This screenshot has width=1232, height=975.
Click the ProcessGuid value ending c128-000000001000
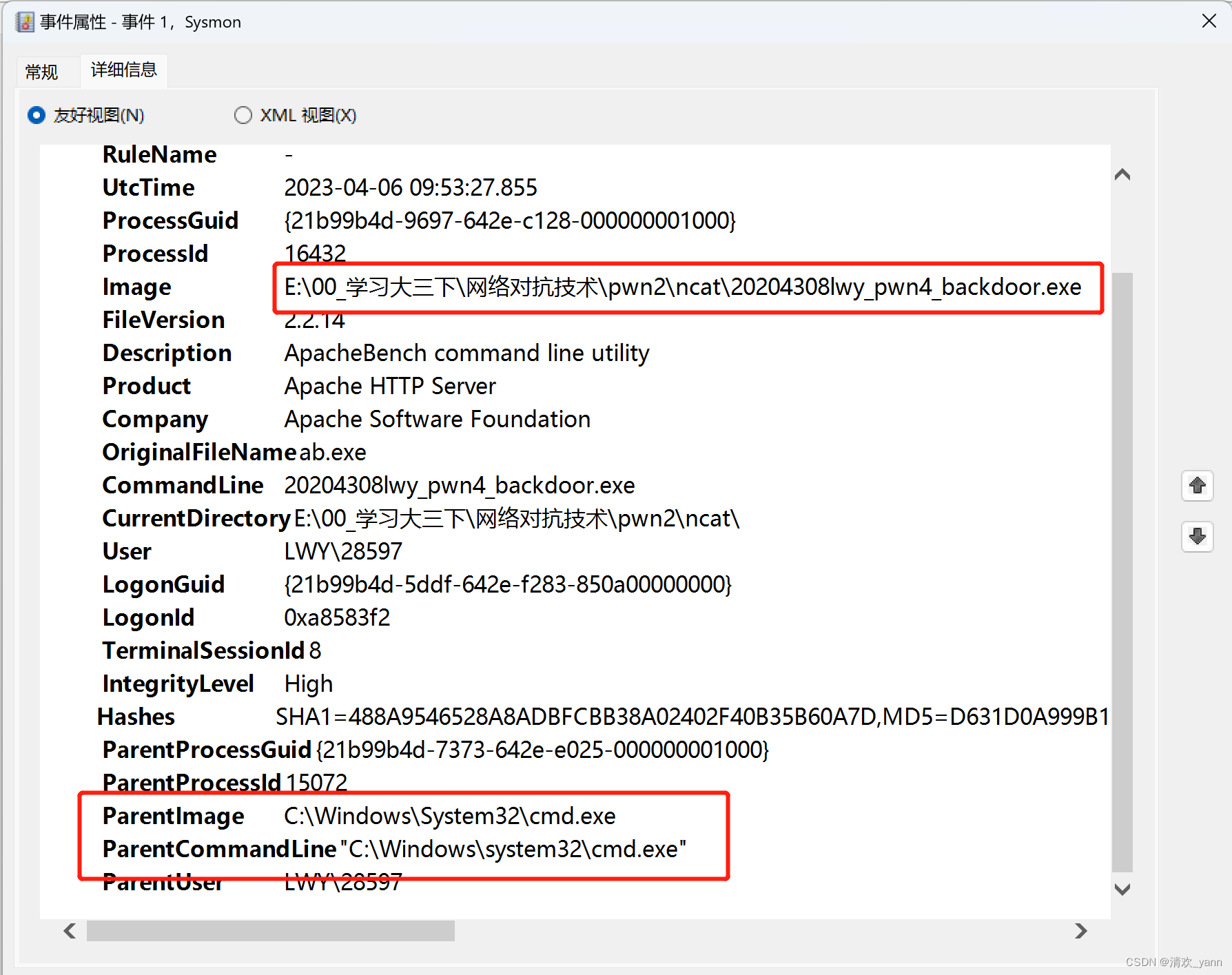click(x=510, y=220)
